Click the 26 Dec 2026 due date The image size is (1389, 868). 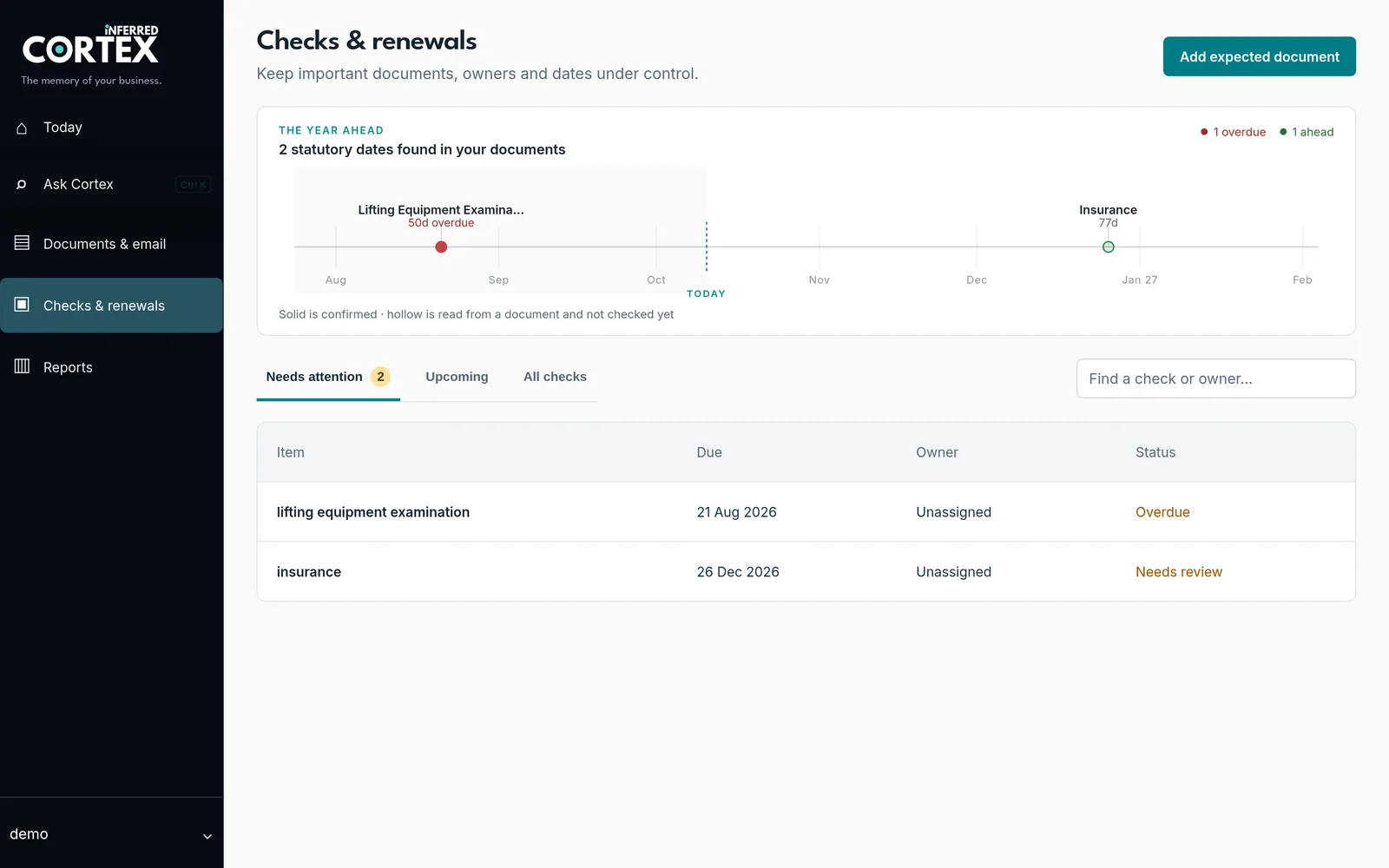tap(738, 572)
